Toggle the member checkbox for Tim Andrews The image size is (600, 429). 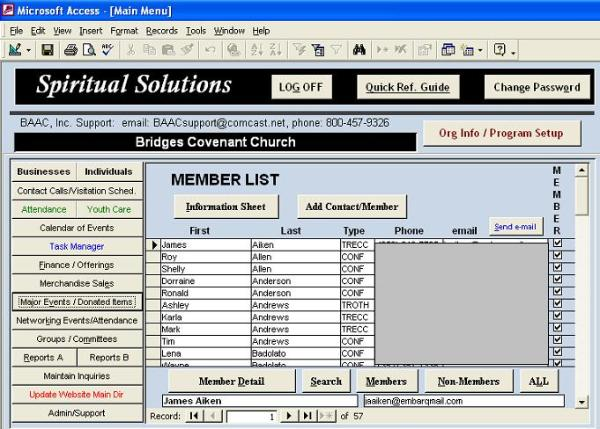click(558, 340)
